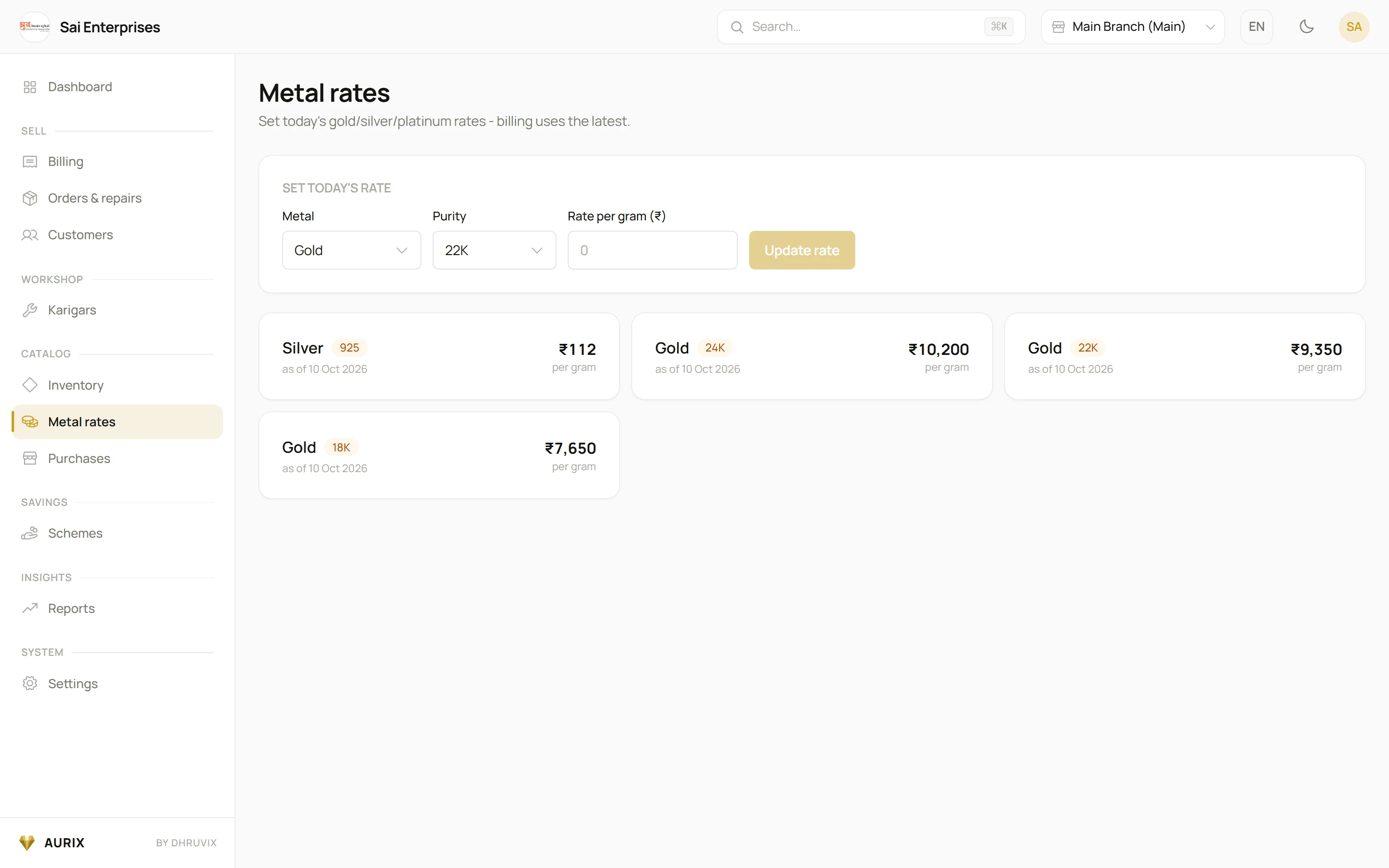Open Reports under Insights
The height and width of the screenshot is (868, 1389).
[x=117, y=608]
